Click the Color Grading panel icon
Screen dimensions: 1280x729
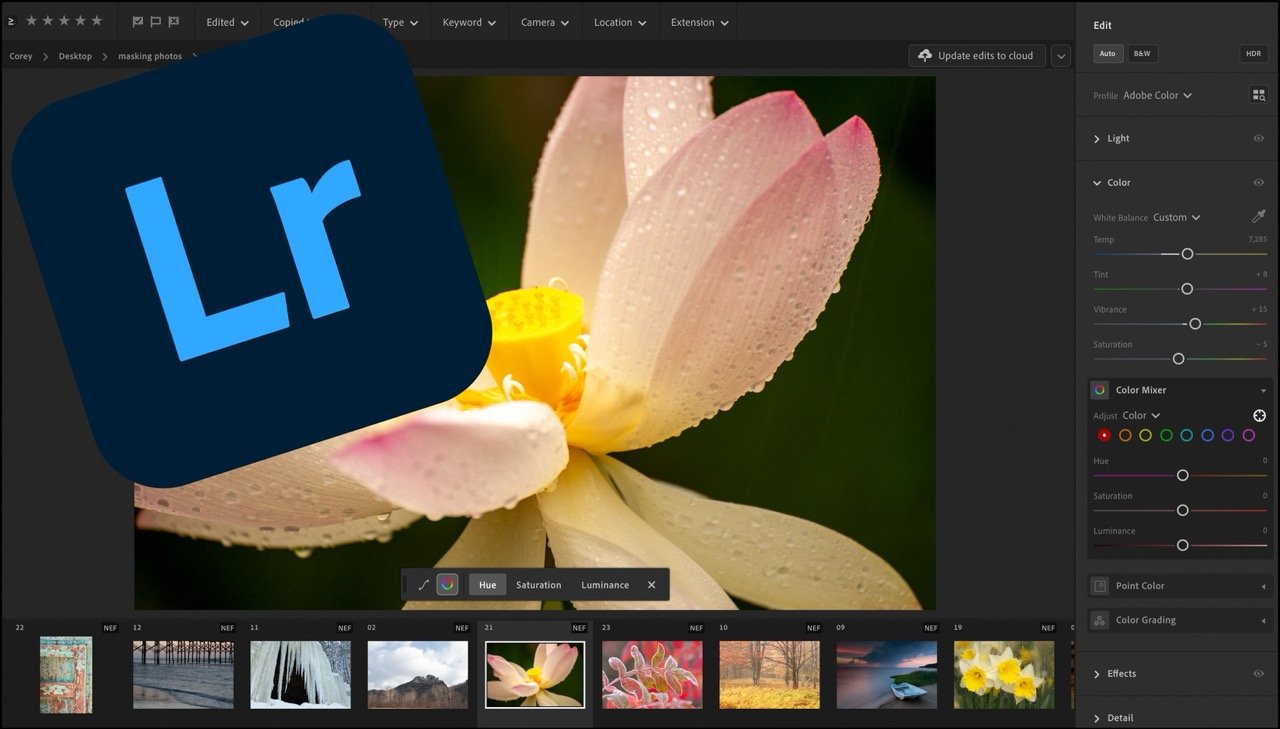pyautogui.click(x=1100, y=620)
